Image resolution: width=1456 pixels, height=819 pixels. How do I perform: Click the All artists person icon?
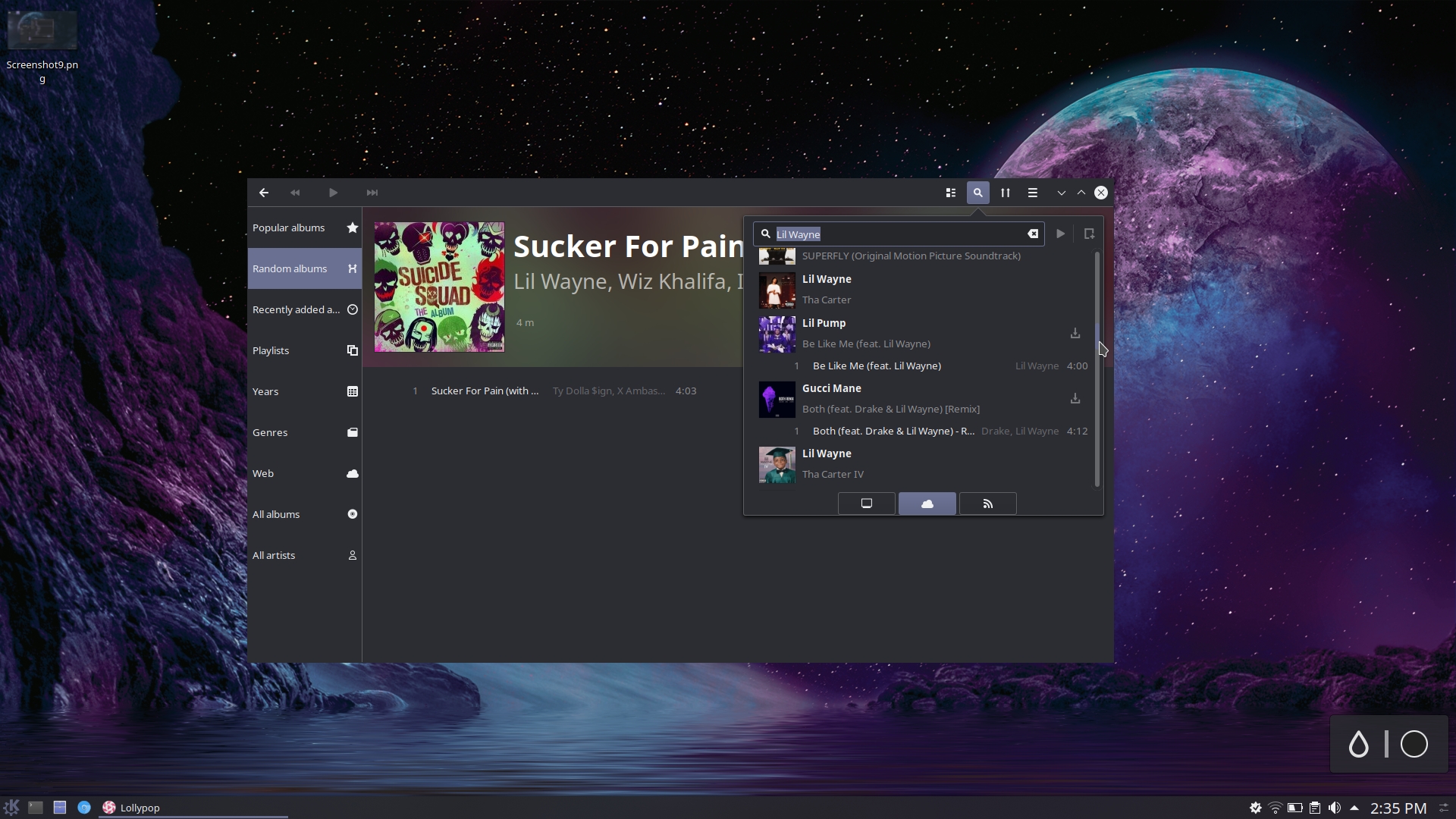click(352, 555)
